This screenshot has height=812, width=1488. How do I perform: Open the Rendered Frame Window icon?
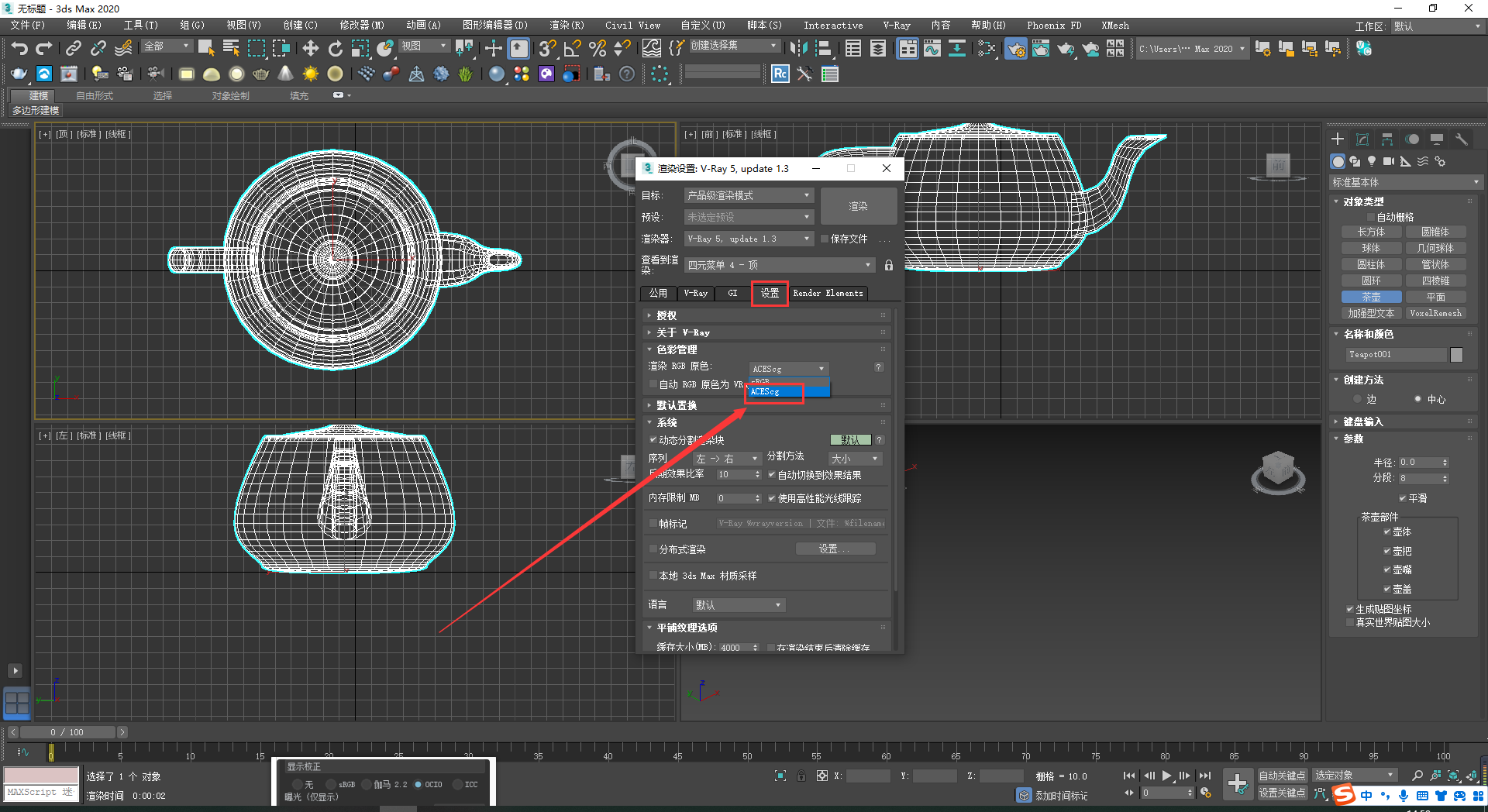click(1041, 49)
